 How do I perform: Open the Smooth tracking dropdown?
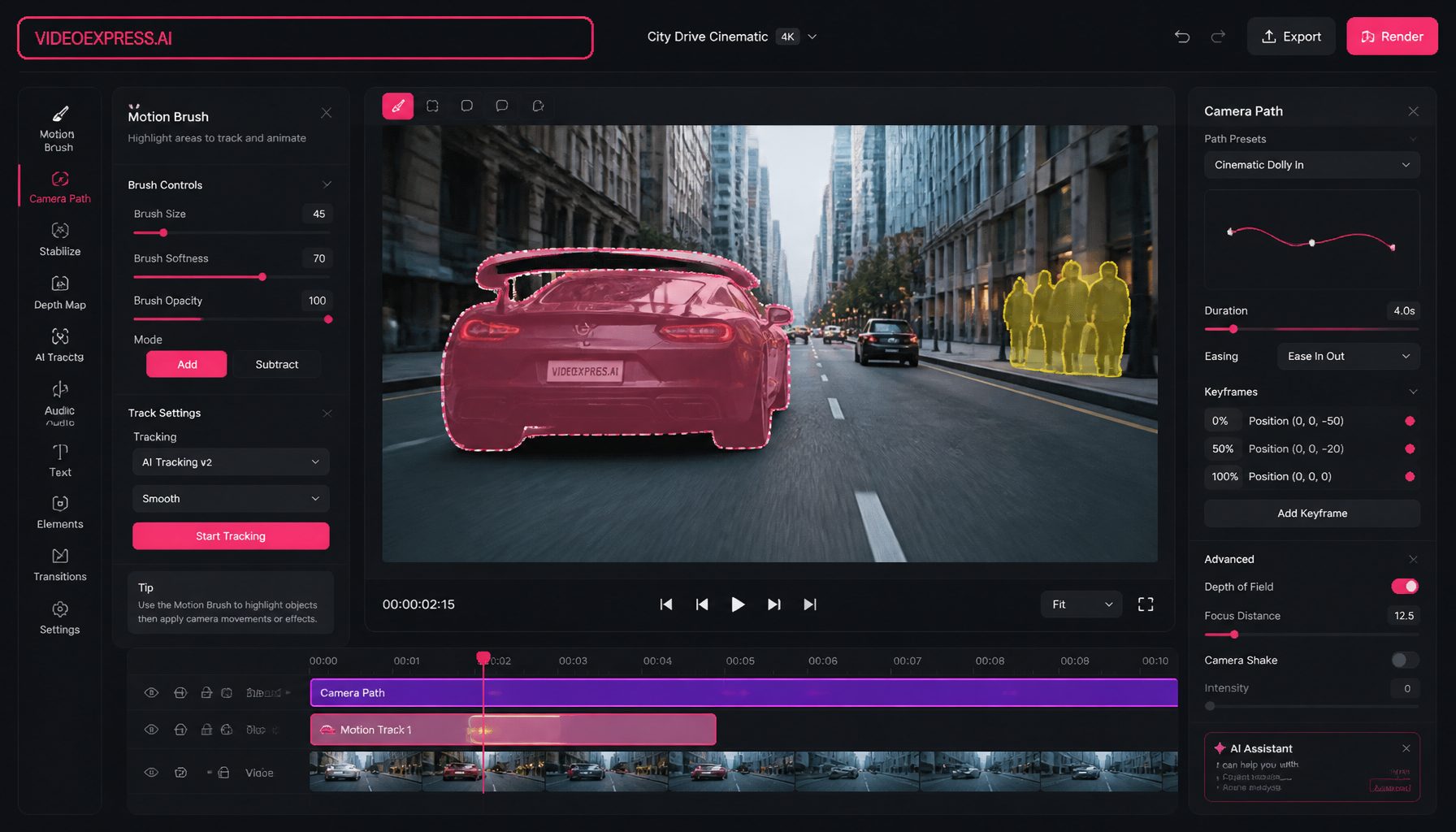pyautogui.click(x=231, y=499)
